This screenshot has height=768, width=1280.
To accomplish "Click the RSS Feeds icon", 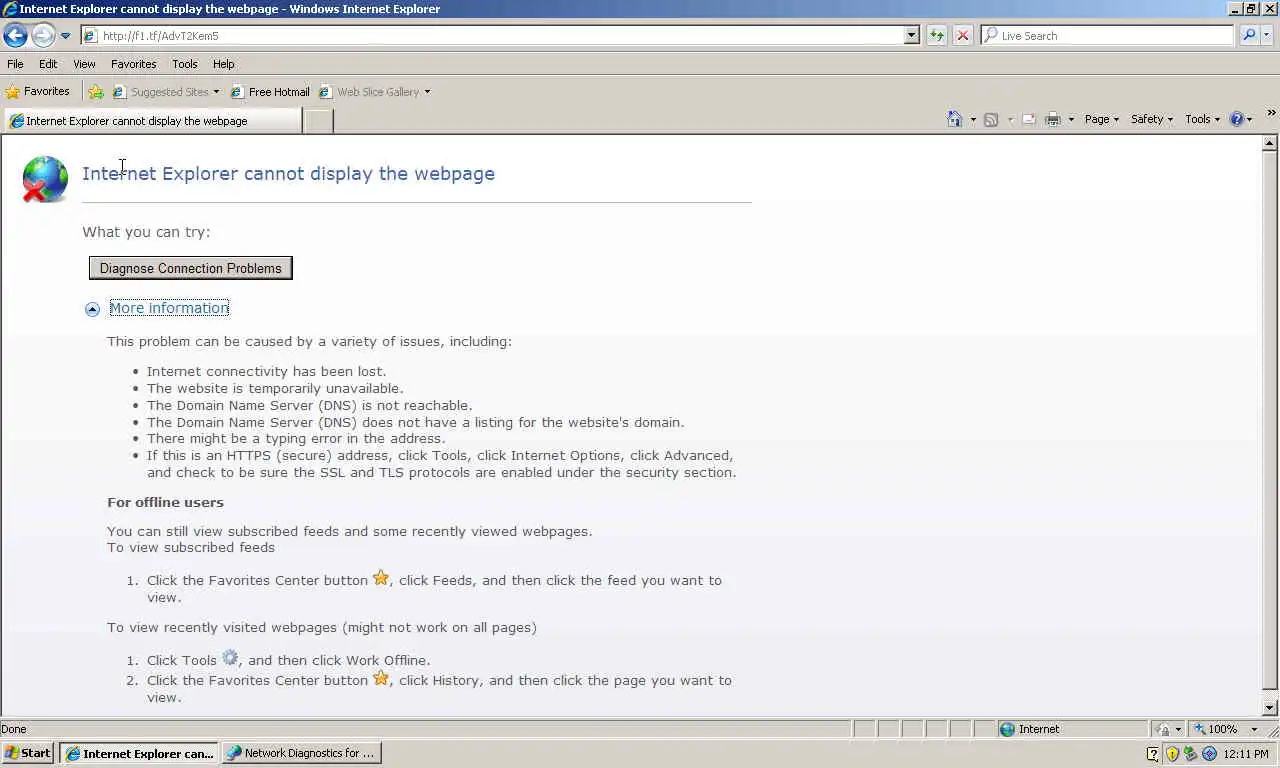I will pos(991,119).
